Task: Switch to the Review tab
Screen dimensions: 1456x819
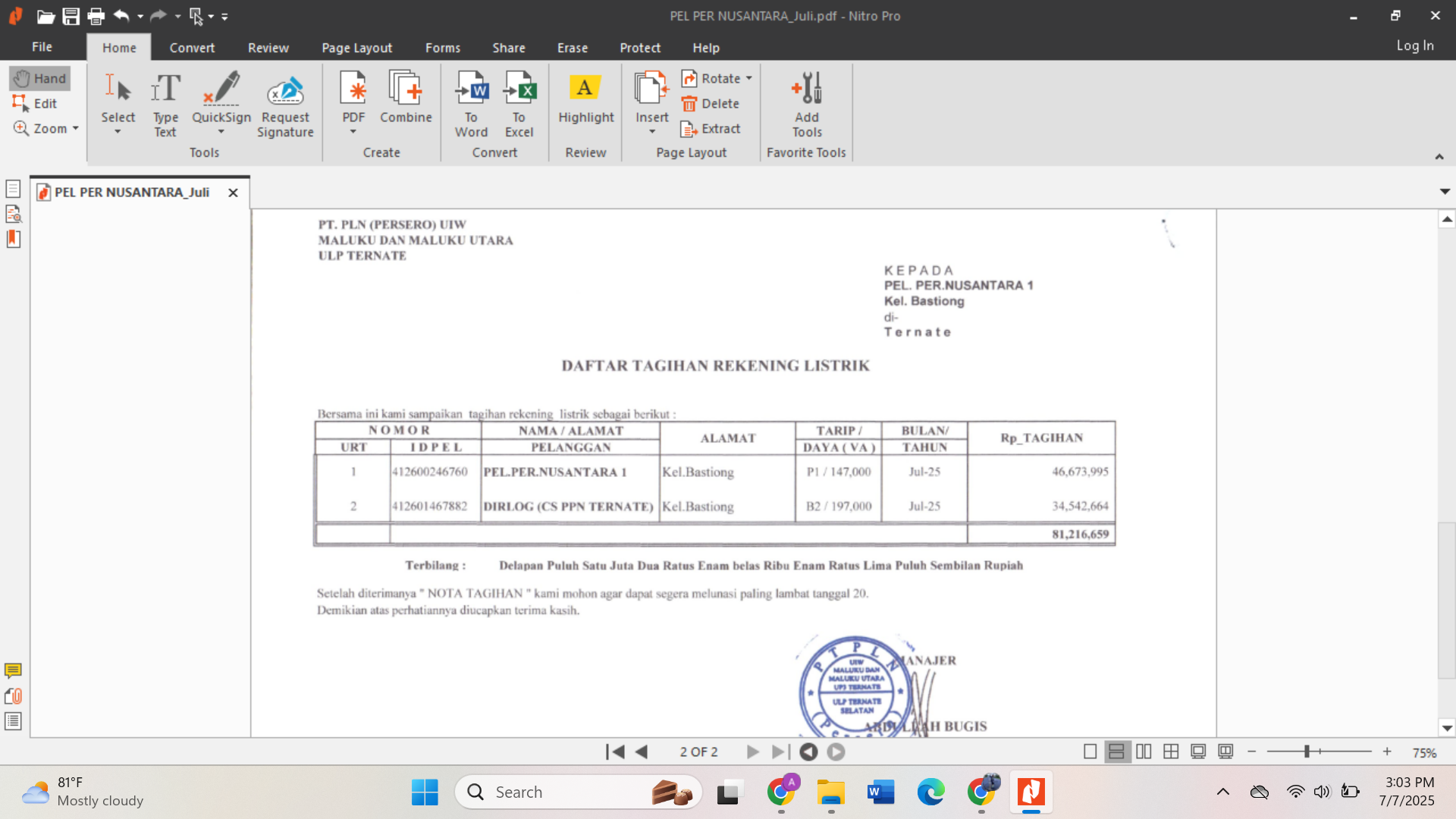Action: [x=268, y=48]
